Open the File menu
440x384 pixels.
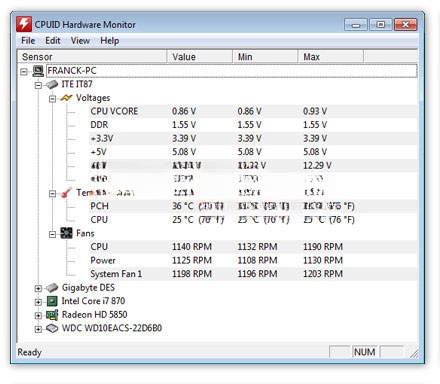point(28,41)
